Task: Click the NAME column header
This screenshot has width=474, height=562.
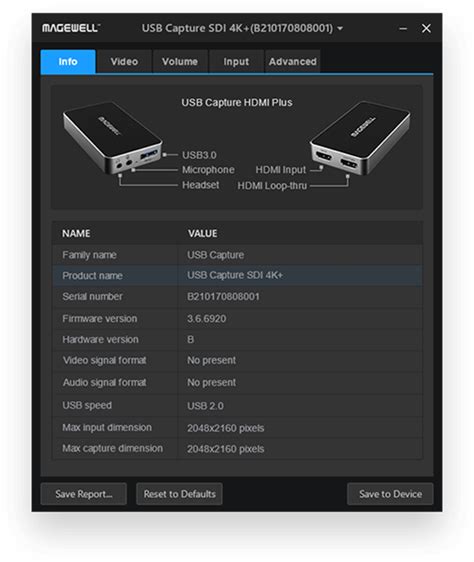Action: (x=76, y=233)
